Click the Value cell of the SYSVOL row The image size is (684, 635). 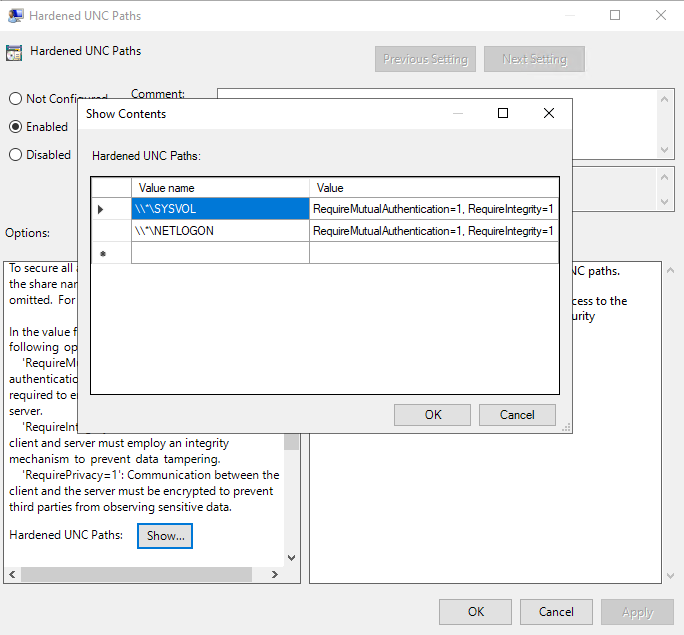coord(434,209)
